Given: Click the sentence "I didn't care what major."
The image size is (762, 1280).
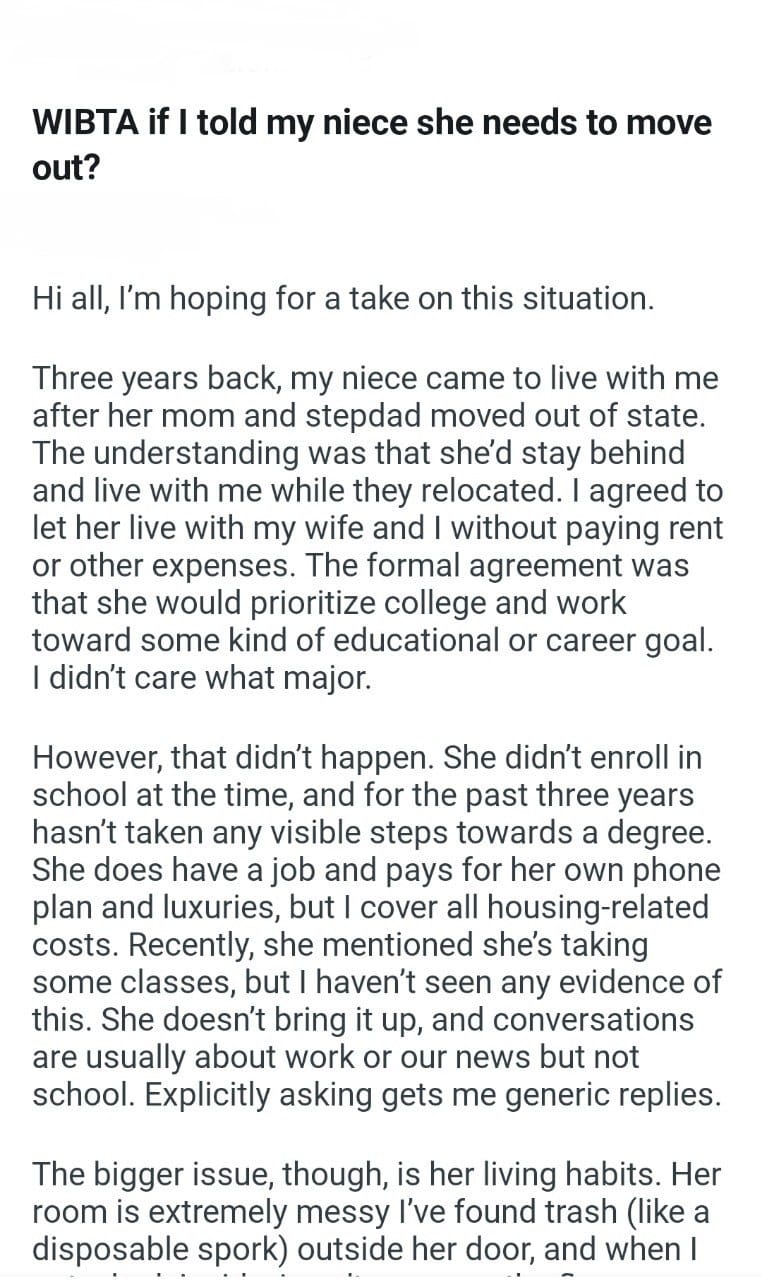Looking at the screenshot, I should [201, 680].
